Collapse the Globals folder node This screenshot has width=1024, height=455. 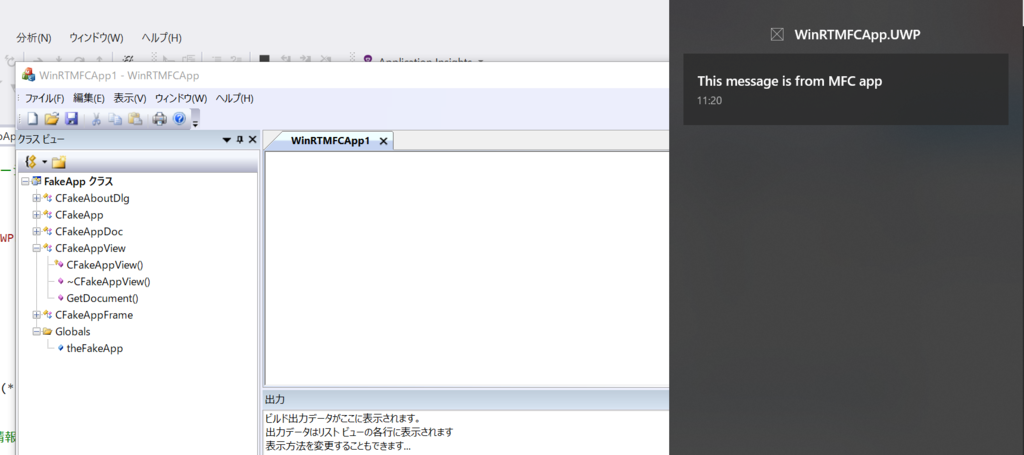(x=37, y=331)
